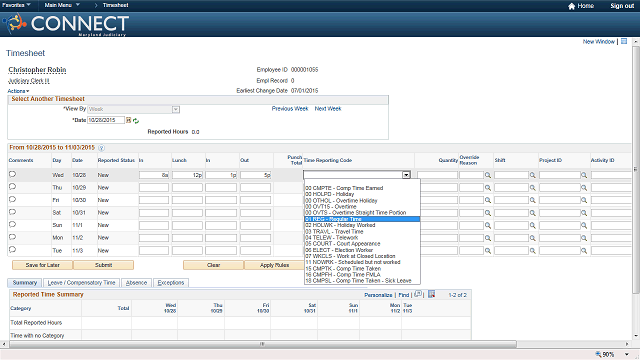Click Override Reason lookup for Thu row
The image size is (640, 360).
pyautogui.click(x=488, y=188)
